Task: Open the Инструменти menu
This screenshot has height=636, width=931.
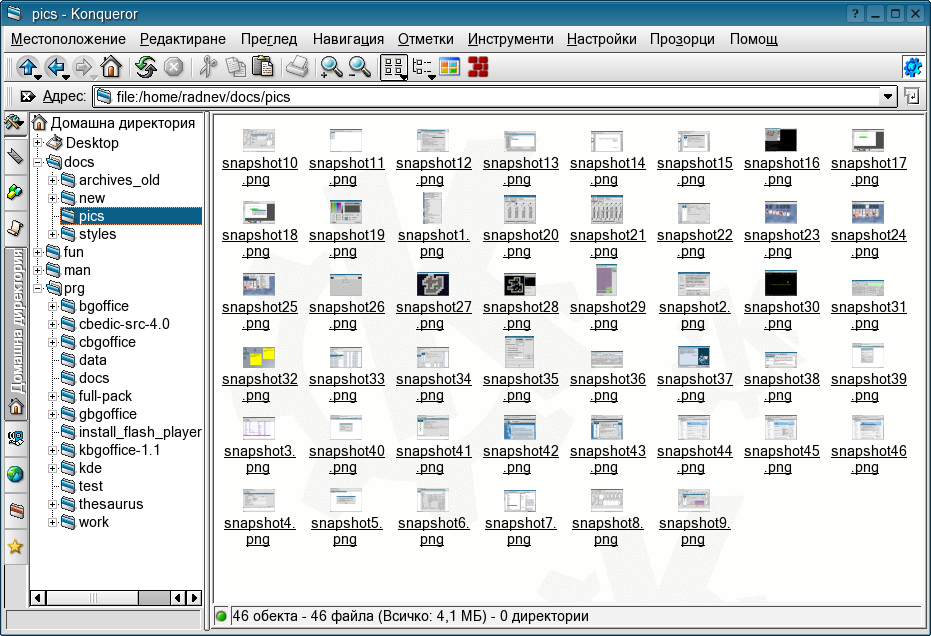Action: (510, 39)
